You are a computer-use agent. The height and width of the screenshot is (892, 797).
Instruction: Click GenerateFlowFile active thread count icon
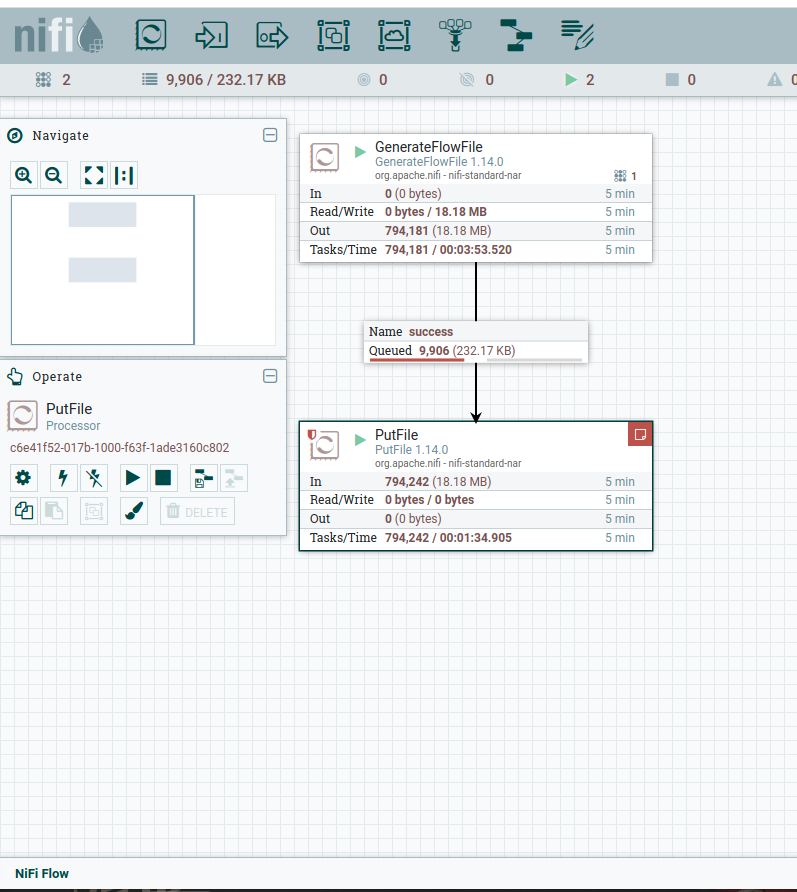tap(620, 176)
